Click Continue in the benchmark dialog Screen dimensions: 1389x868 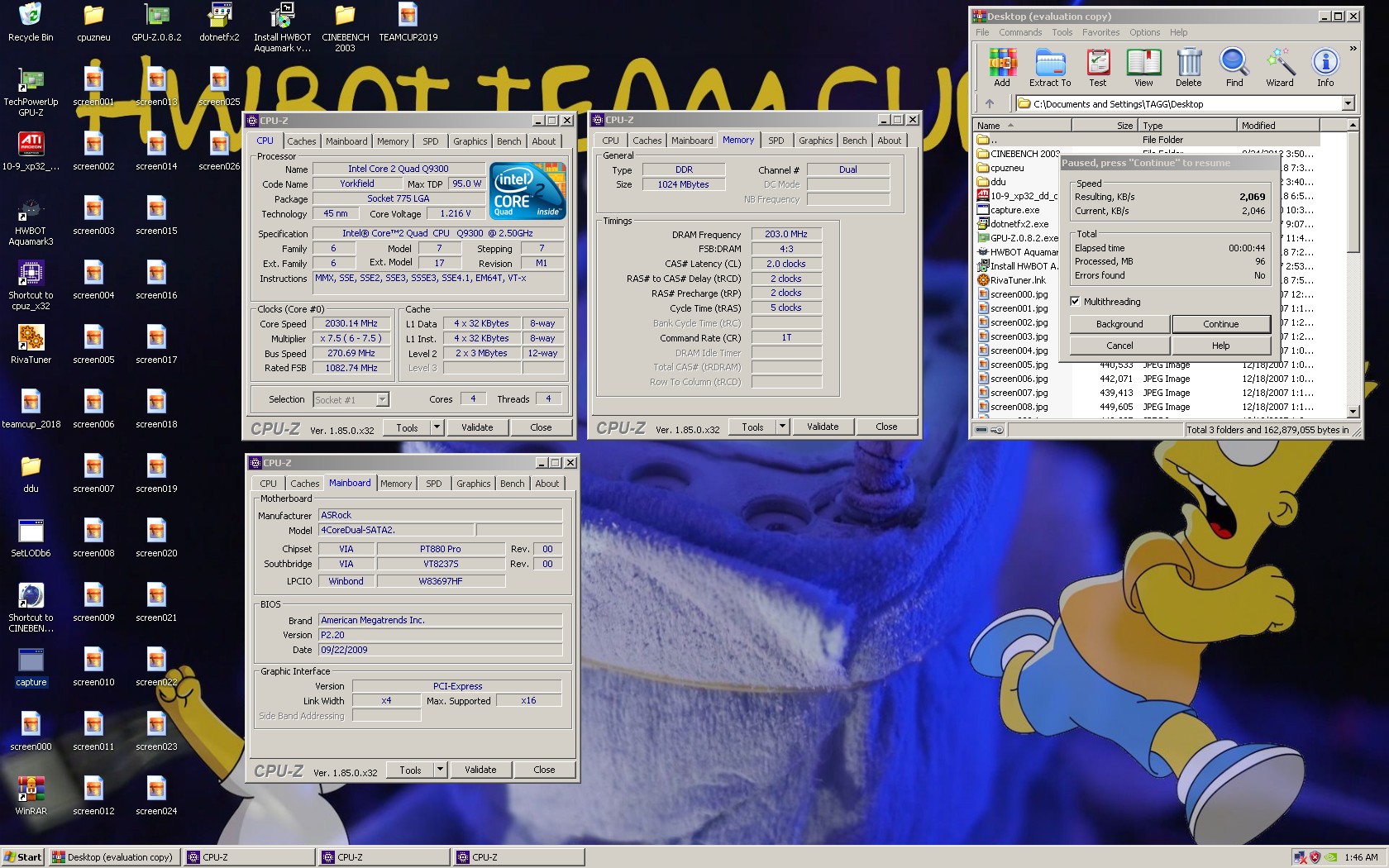pyautogui.click(x=1220, y=324)
